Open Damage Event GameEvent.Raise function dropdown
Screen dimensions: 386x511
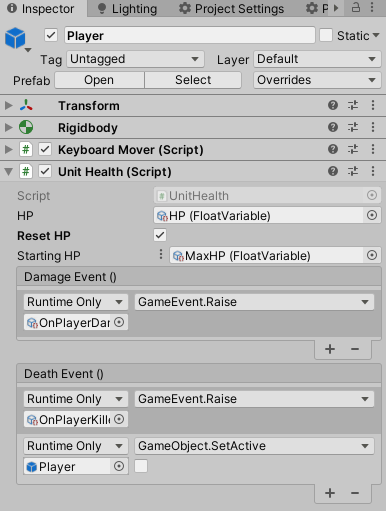[x=254, y=302]
